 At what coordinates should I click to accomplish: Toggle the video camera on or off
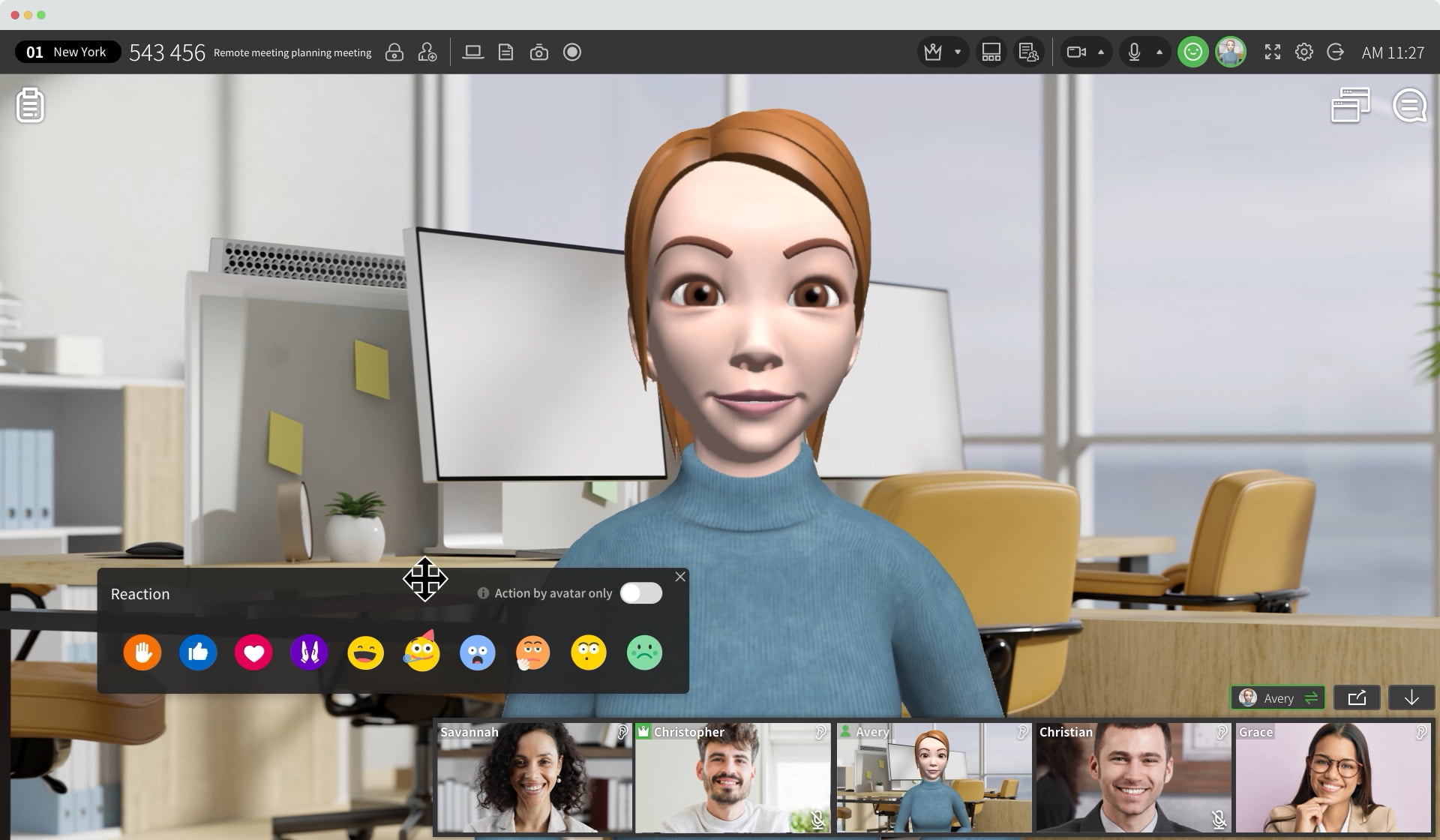point(1076,52)
